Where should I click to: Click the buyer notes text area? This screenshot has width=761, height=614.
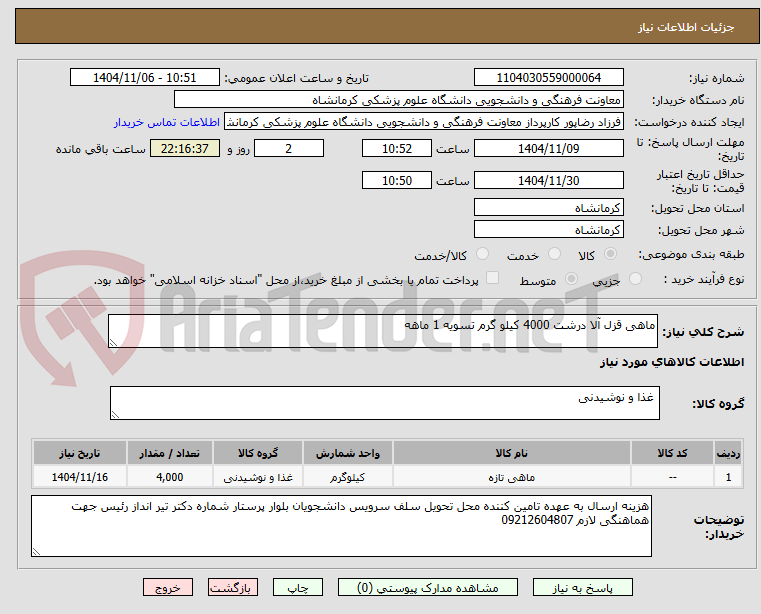pos(341,526)
